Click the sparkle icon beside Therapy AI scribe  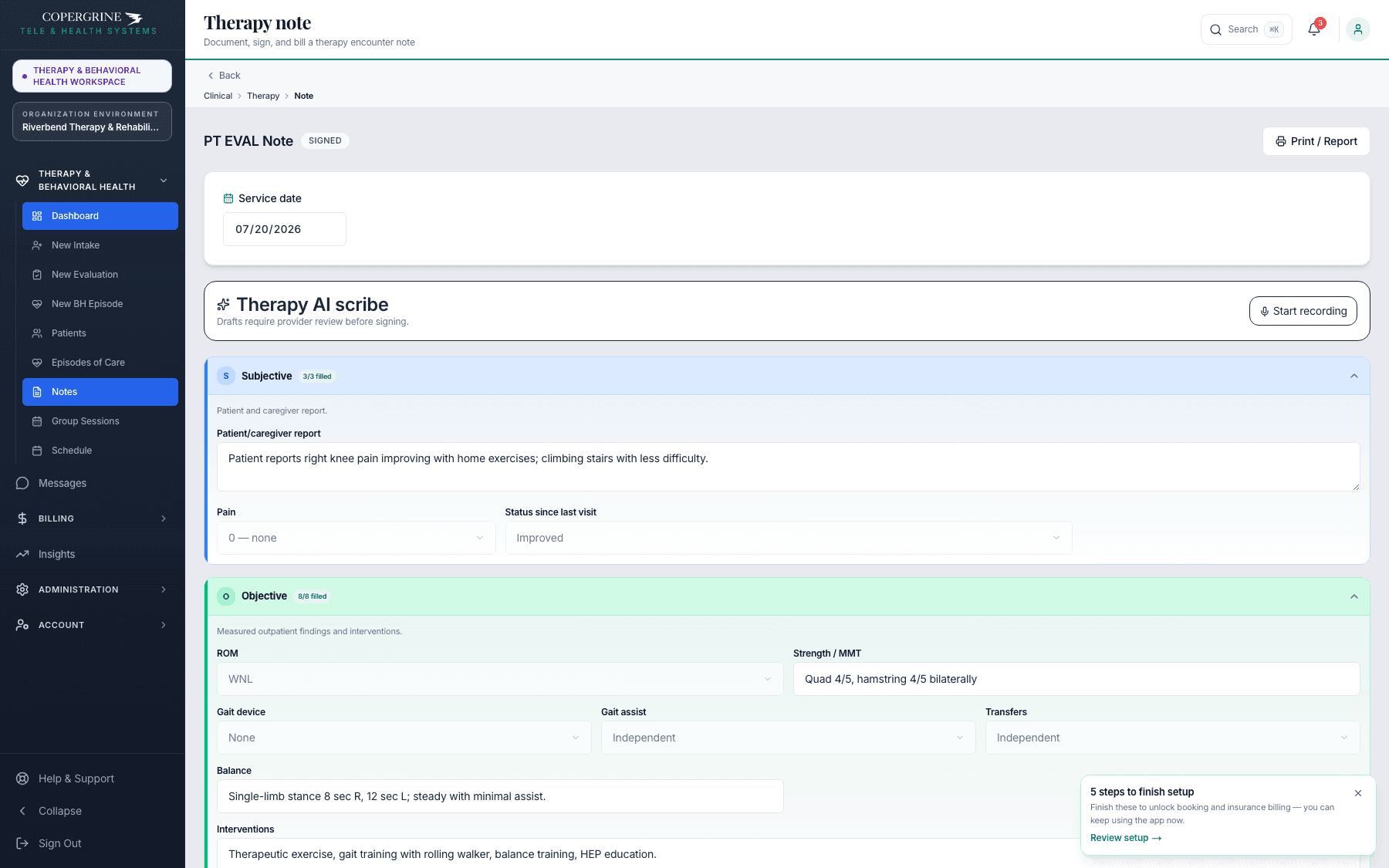tap(223, 304)
